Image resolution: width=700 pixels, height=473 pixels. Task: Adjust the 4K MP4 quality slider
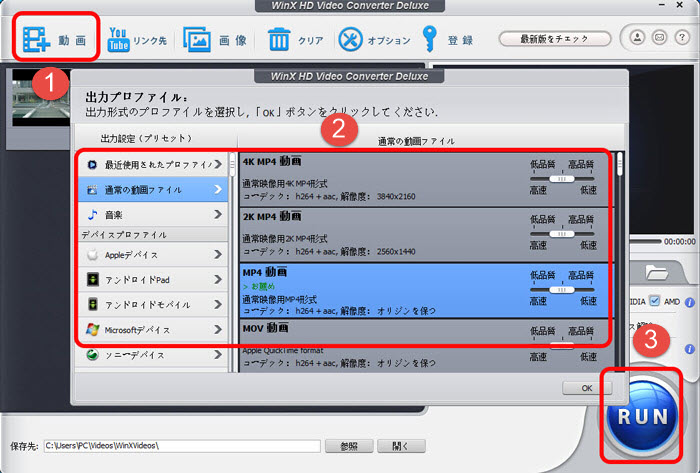pyautogui.click(x=562, y=178)
